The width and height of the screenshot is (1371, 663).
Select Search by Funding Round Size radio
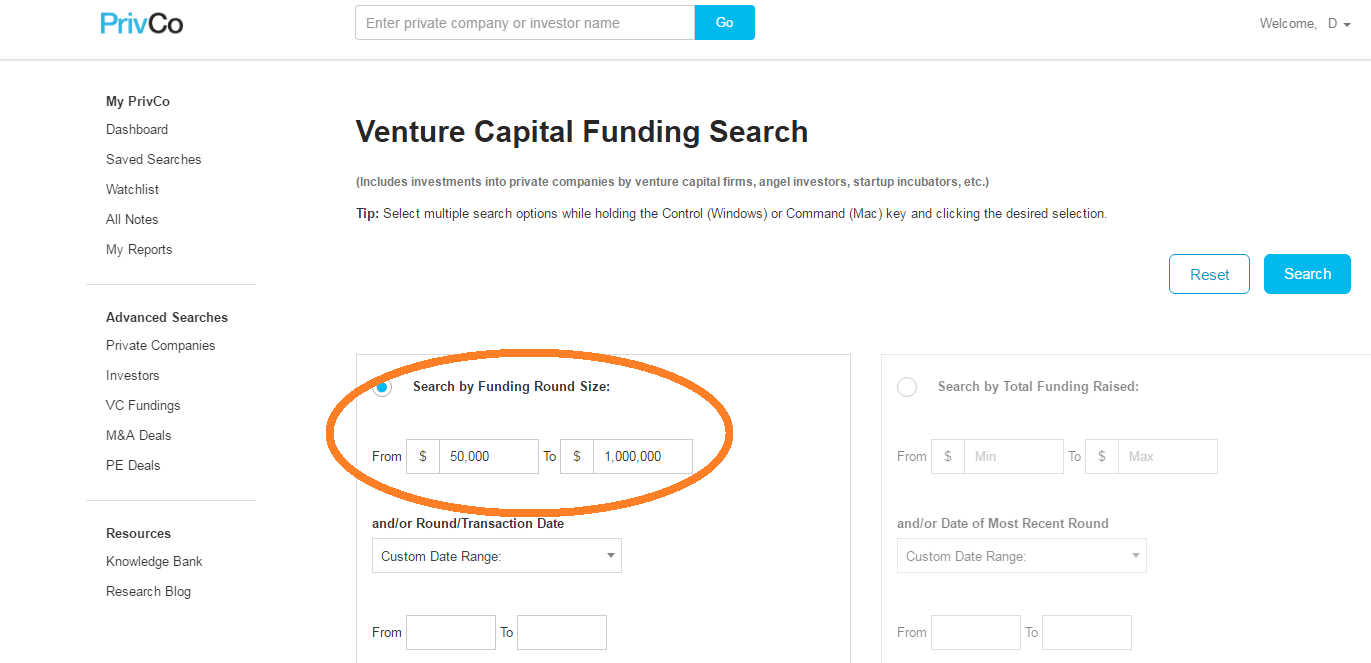tap(382, 387)
